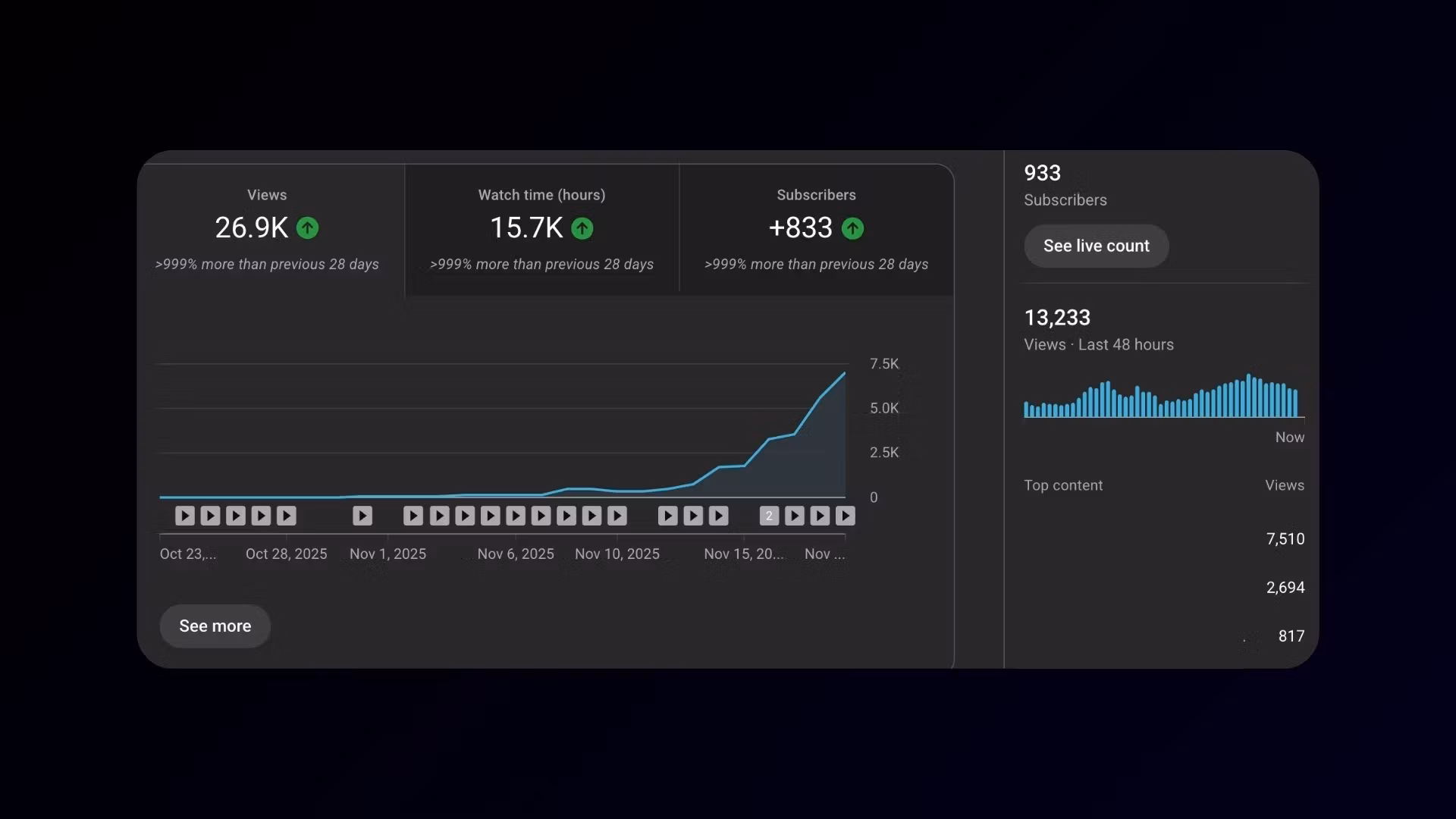Click the first video marker near Oct 23

[x=185, y=516]
